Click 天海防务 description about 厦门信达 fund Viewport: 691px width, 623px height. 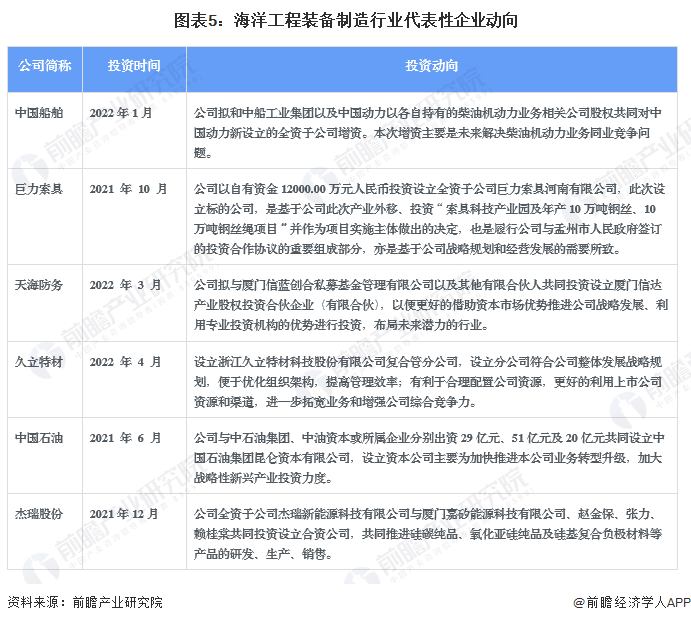click(x=431, y=305)
